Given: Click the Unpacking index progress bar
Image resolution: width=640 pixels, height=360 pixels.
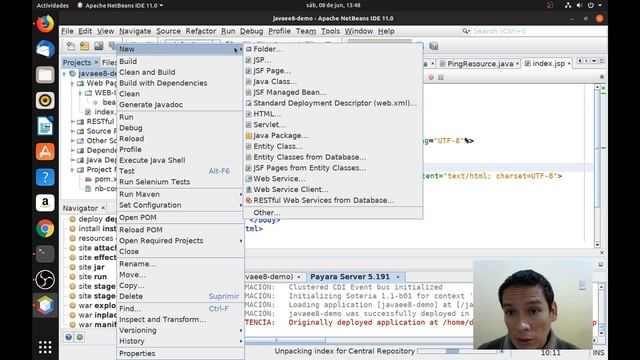Looking at the screenshot, I should point(457,351).
